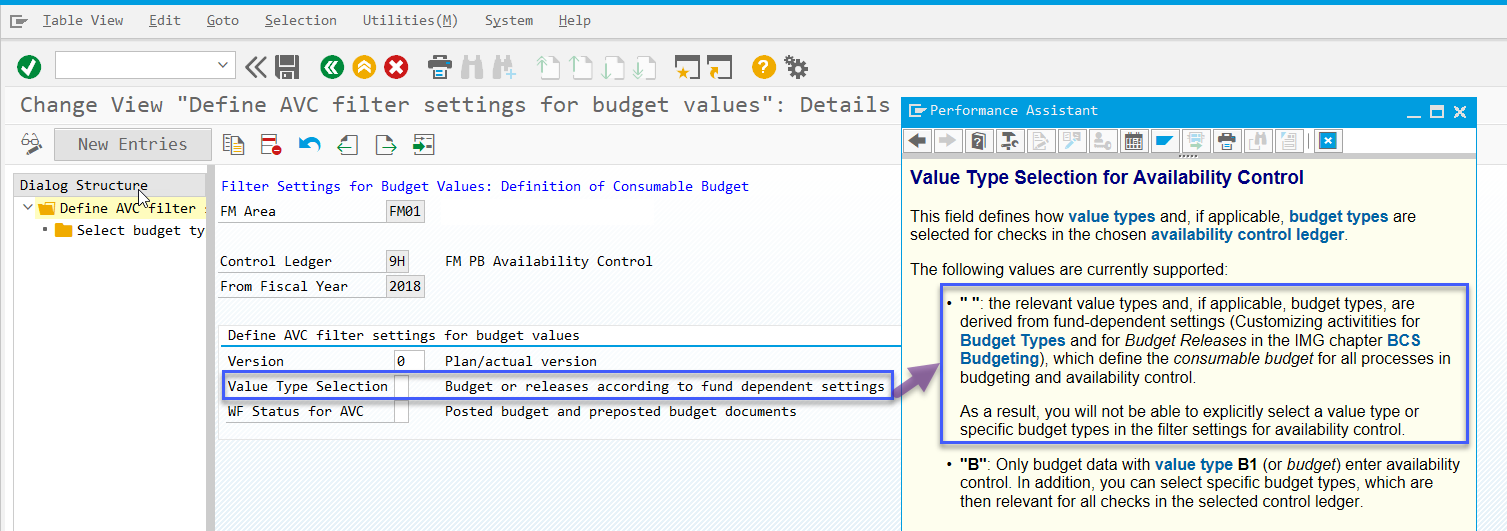Click Back arrow in Performance Assistant
The width and height of the screenshot is (1507, 531).
click(918, 141)
